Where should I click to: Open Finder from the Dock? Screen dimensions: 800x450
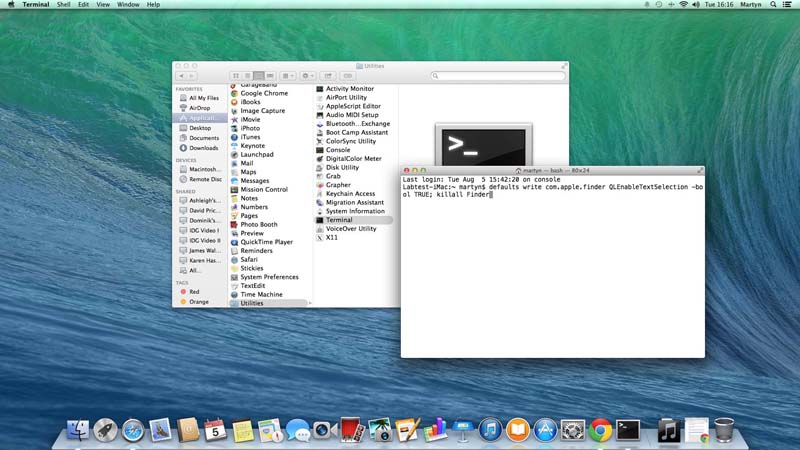(78, 430)
